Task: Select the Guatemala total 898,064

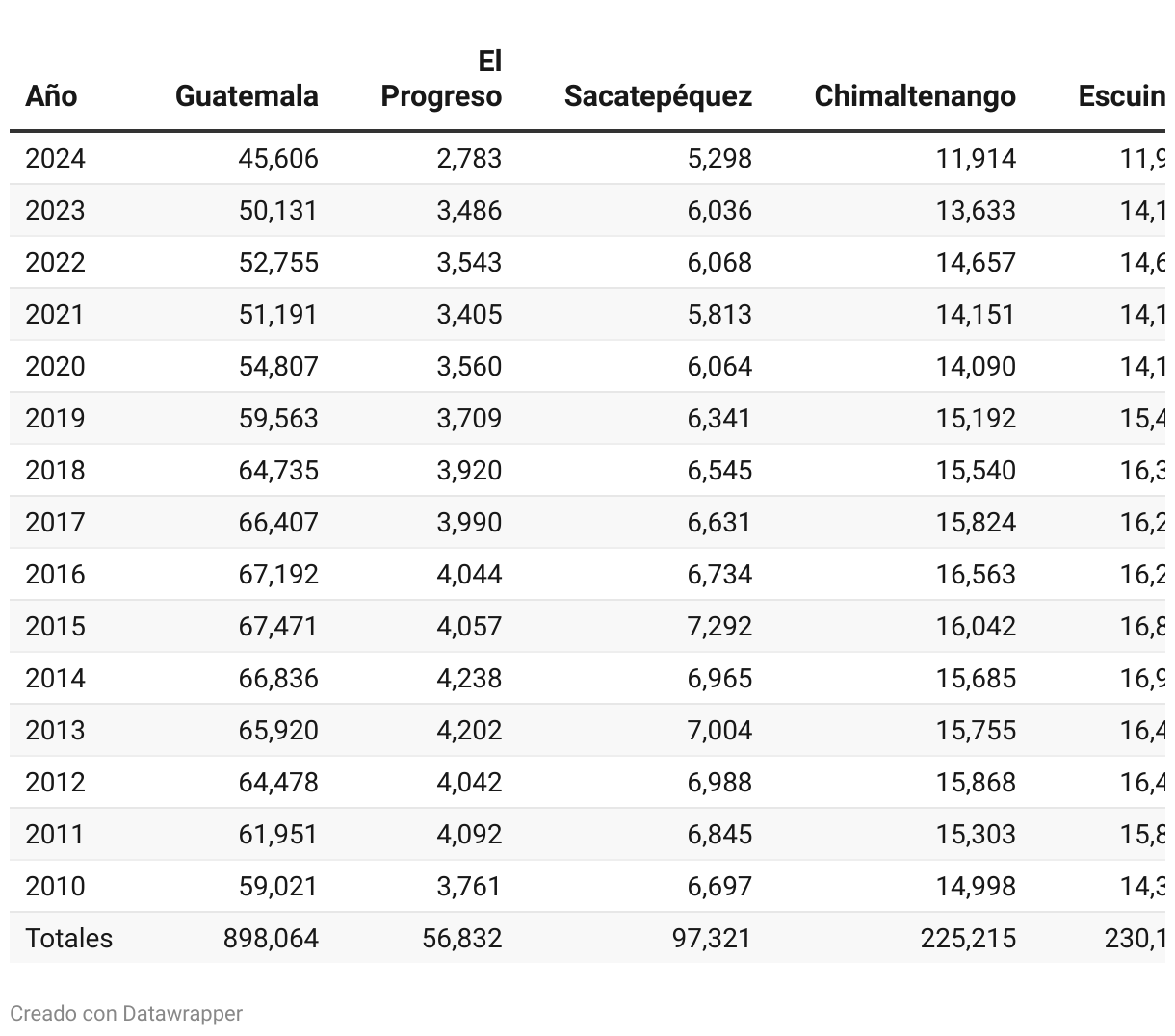Action: [271, 938]
